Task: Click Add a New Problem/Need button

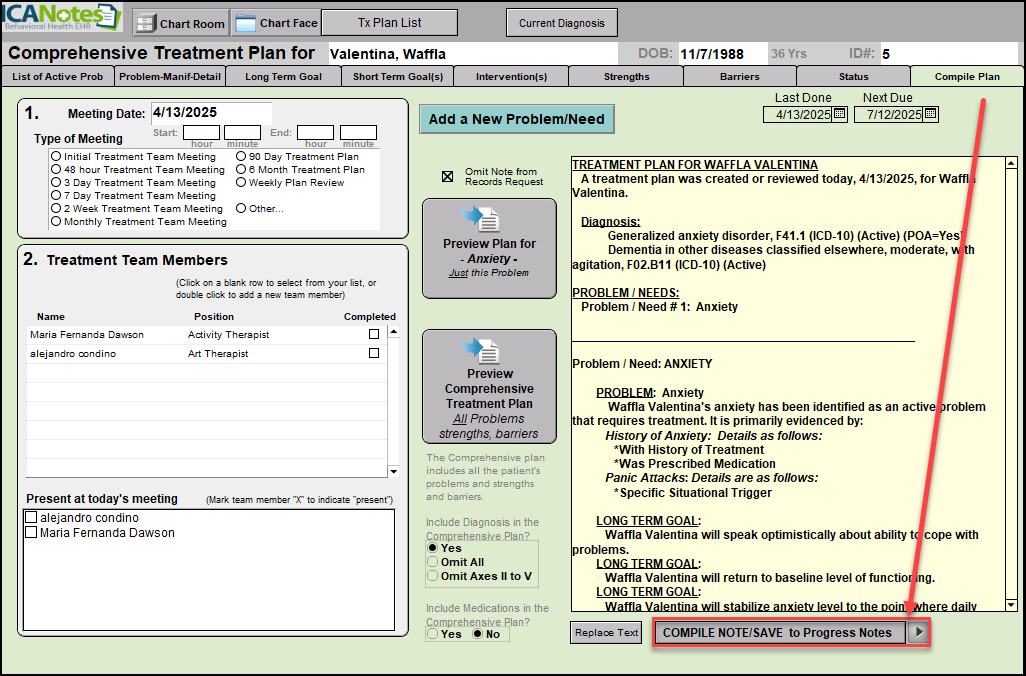Action: [x=516, y=119]
